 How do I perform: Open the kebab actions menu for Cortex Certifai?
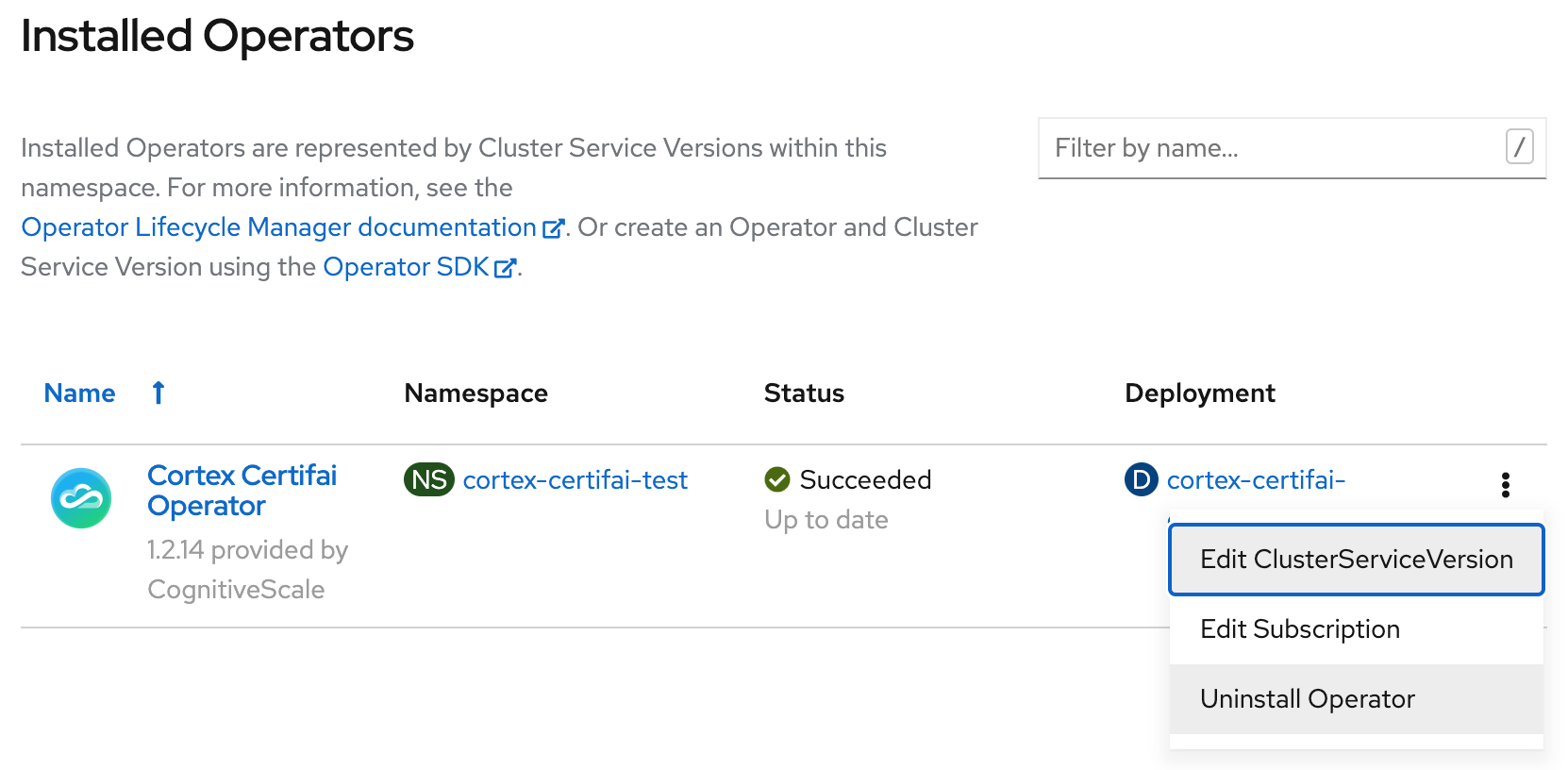pyautogui.click(x=1505, y=485)
